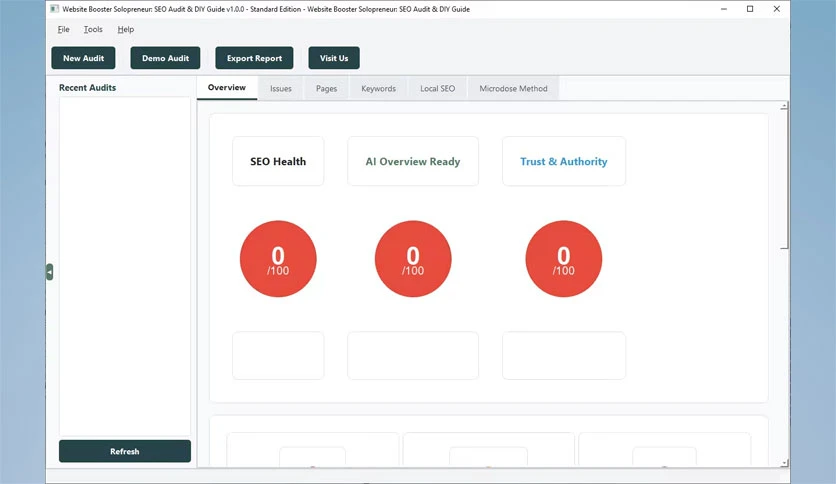
Task: Select the Keywords tab
Action: tap(379, 88)
